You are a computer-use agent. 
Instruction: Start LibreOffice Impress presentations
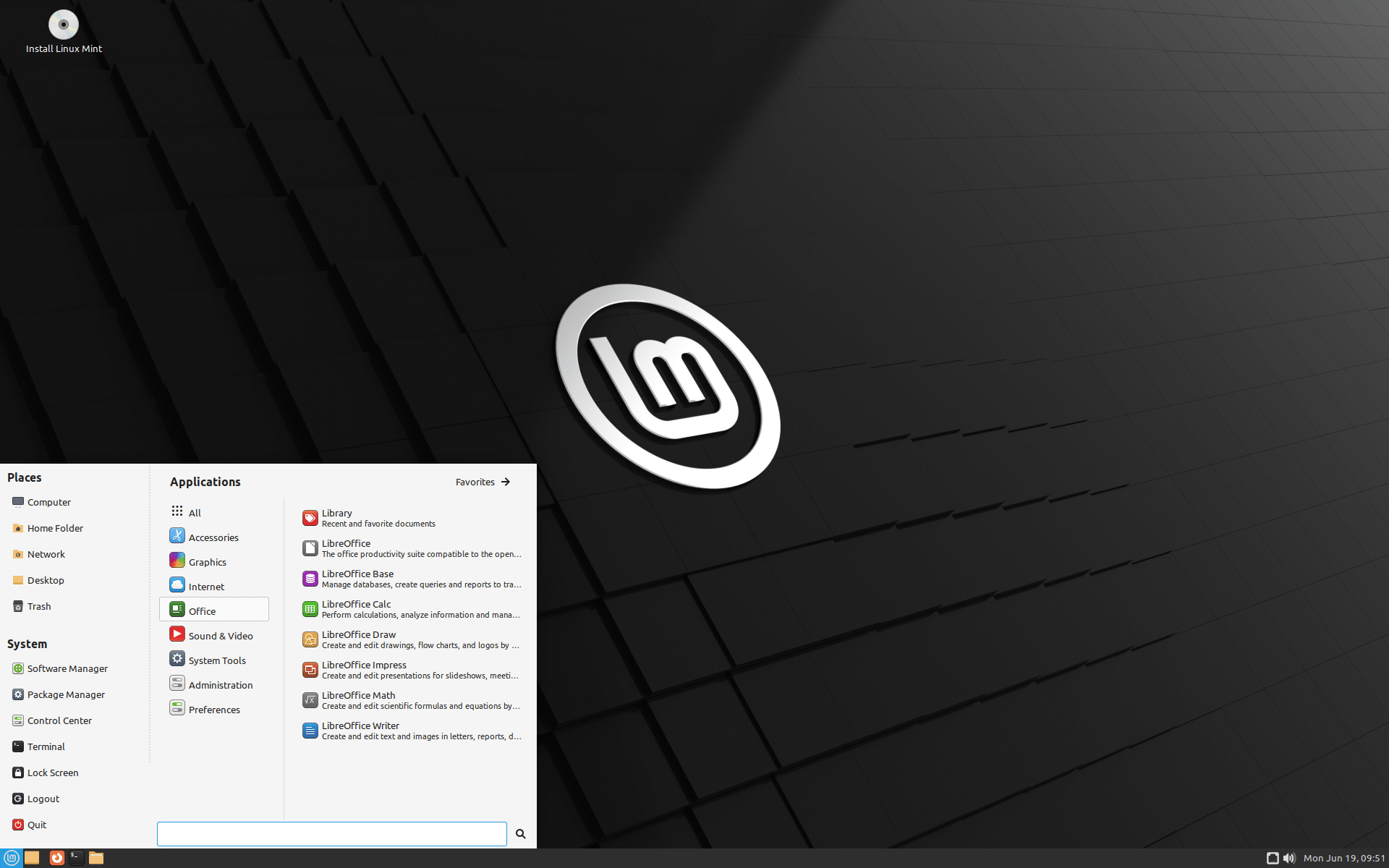click(364, 669)
